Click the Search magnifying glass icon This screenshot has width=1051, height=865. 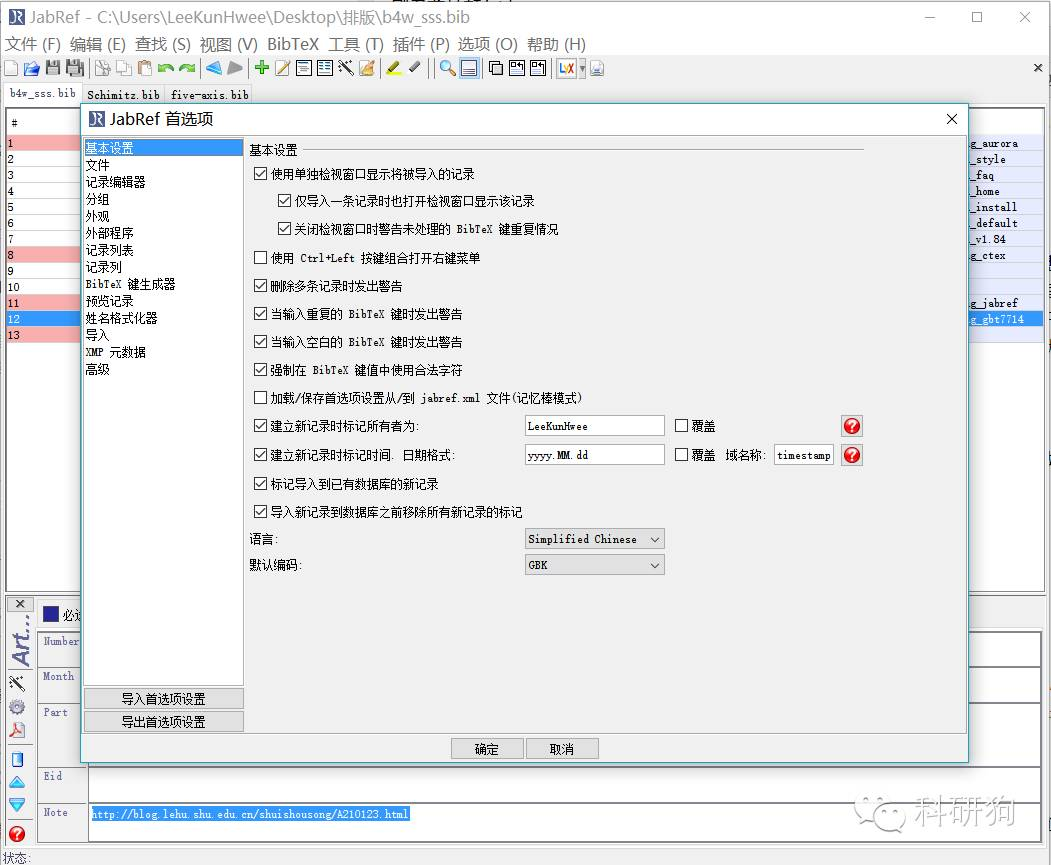(x=448, y=68)
